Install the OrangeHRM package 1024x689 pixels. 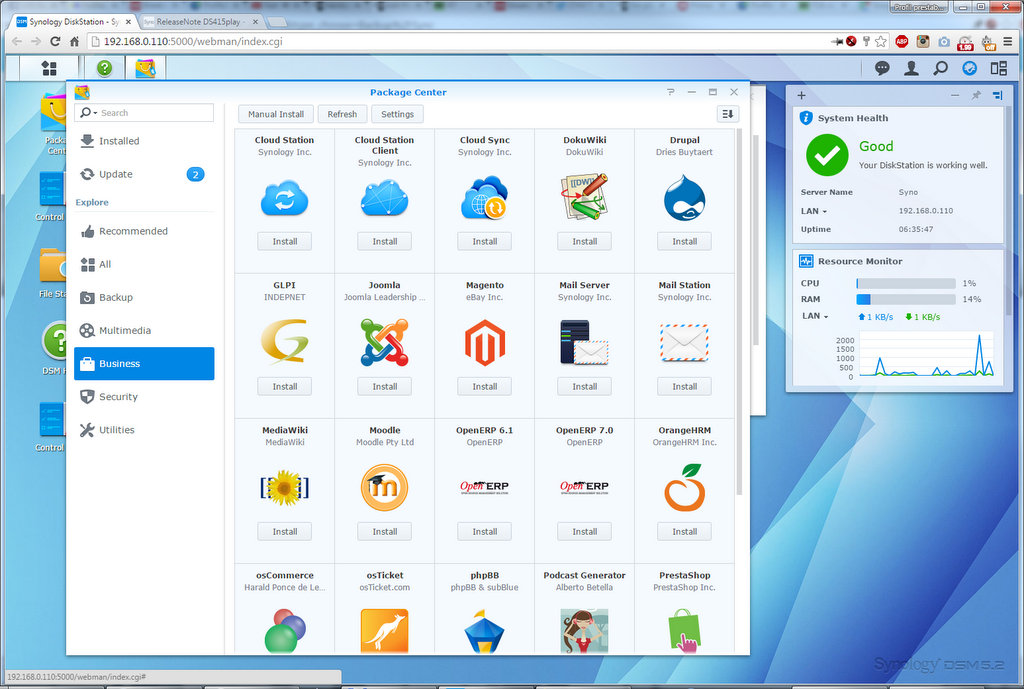point(684,532)
